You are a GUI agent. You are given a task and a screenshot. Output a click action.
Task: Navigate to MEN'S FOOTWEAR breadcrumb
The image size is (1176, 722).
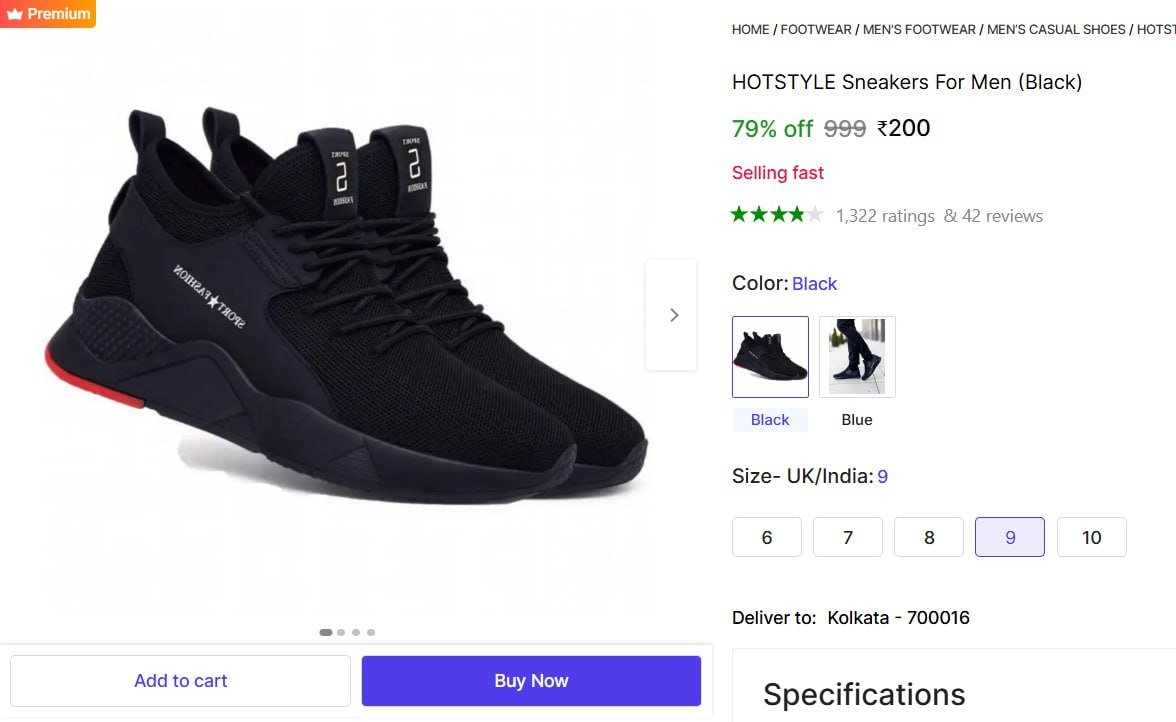919,29
